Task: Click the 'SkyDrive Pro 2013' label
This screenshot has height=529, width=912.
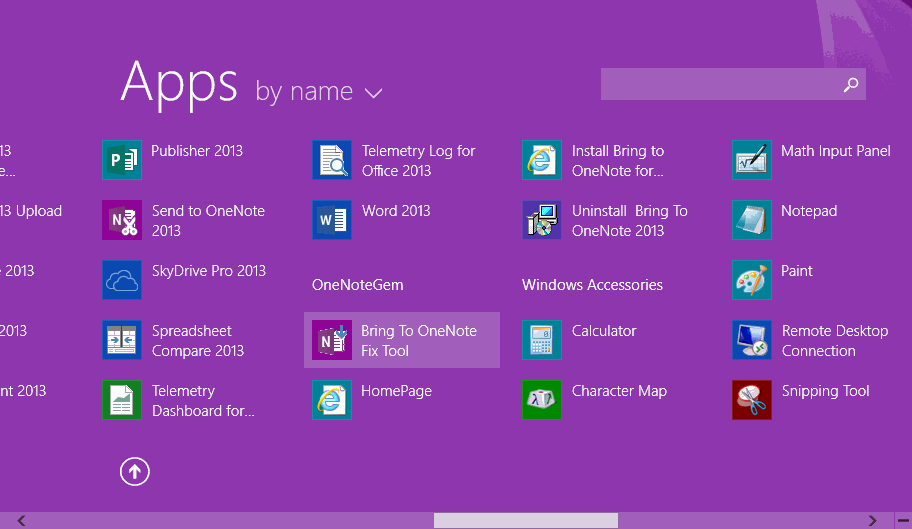Action: pos(209,271)
